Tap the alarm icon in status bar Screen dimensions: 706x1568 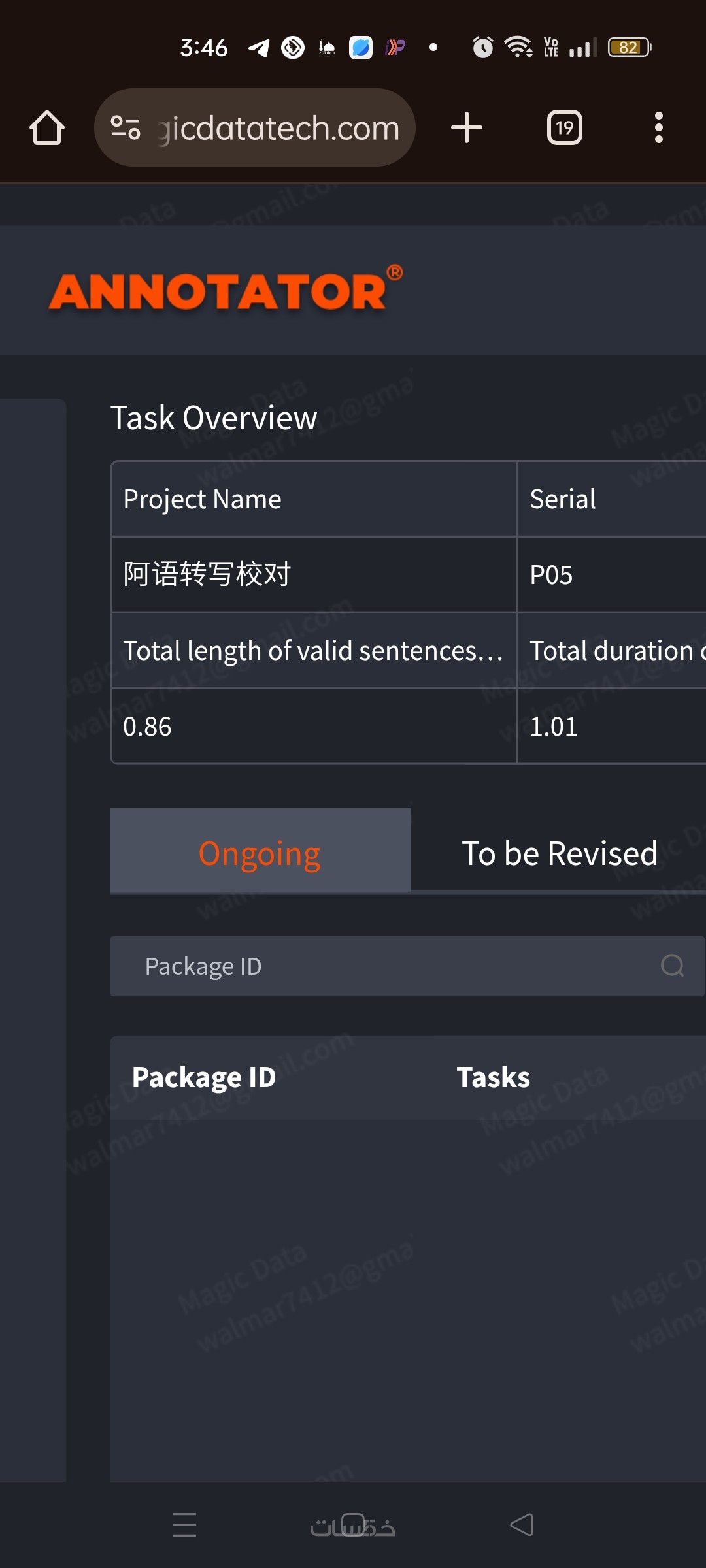click(x=482, y=47)
